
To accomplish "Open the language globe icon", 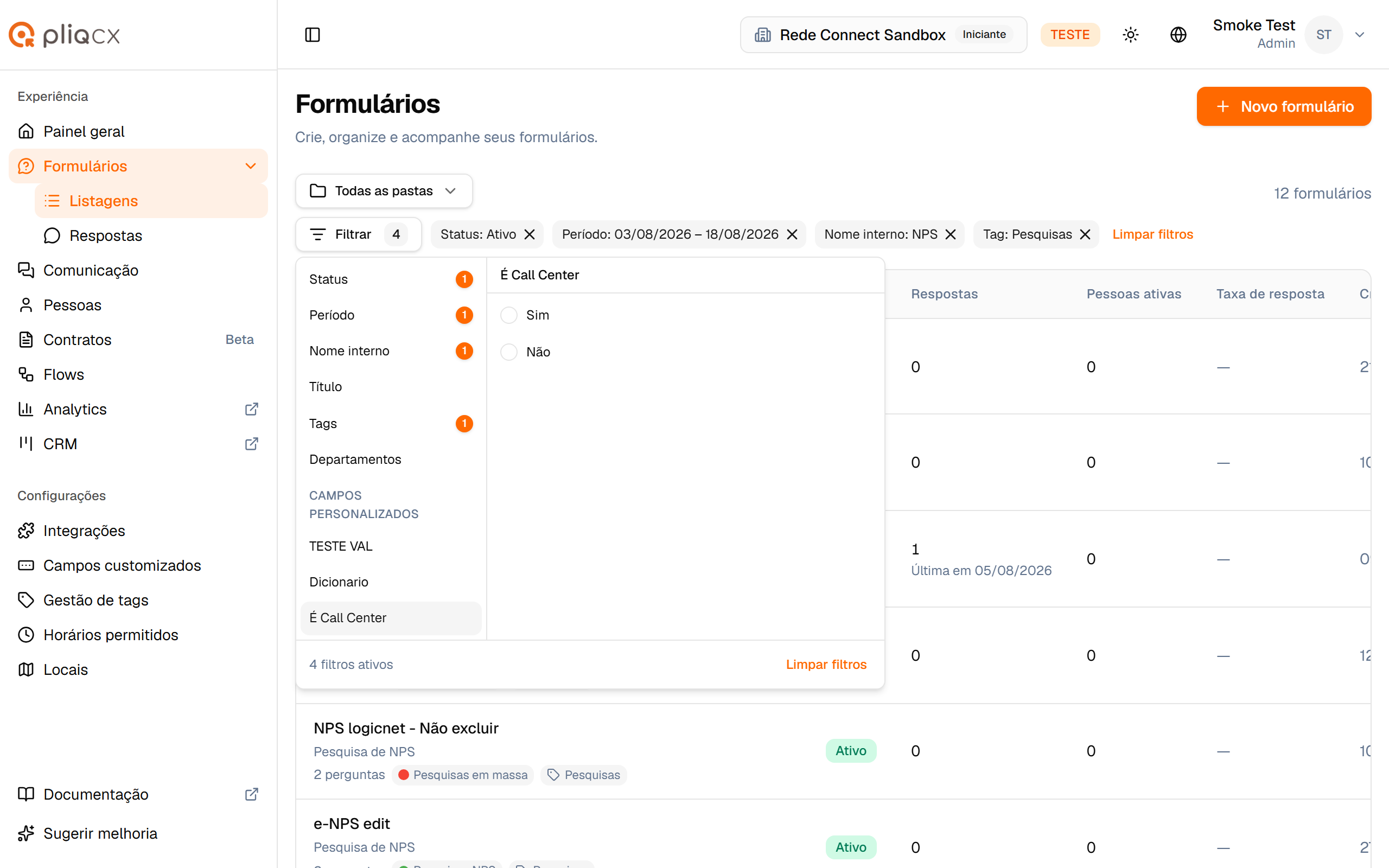I will [x=1178, y=34].
